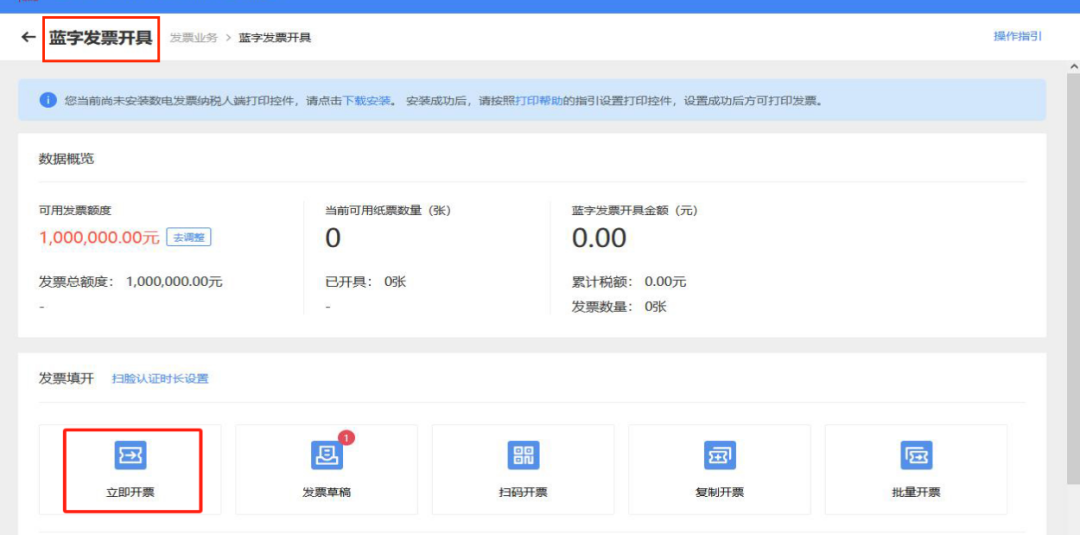Click the 发票草稿 draft icon
This screenshot has height=535, width=1080.
(x=326, y=454)
